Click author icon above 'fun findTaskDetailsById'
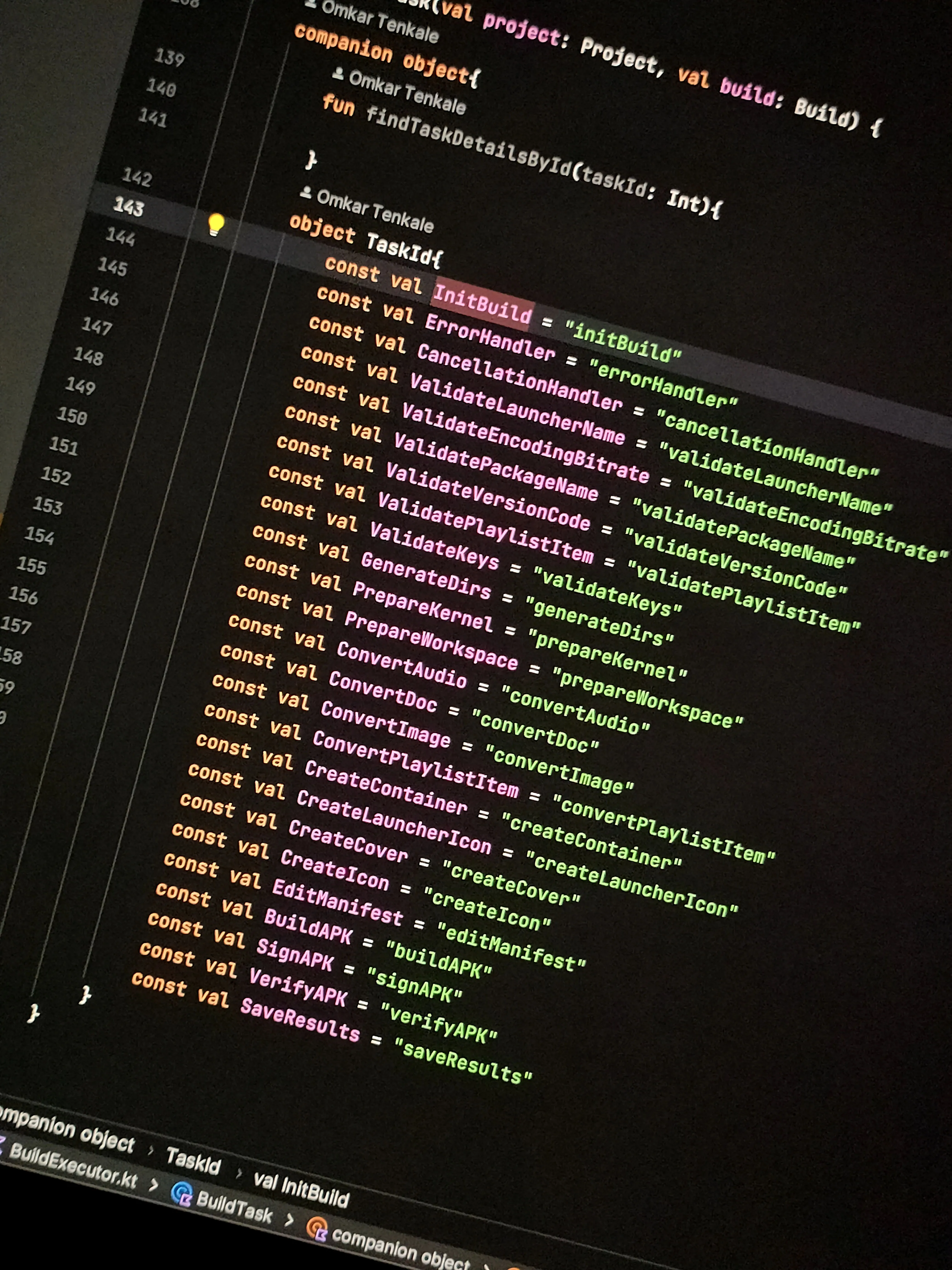 (x=338, y=74)
